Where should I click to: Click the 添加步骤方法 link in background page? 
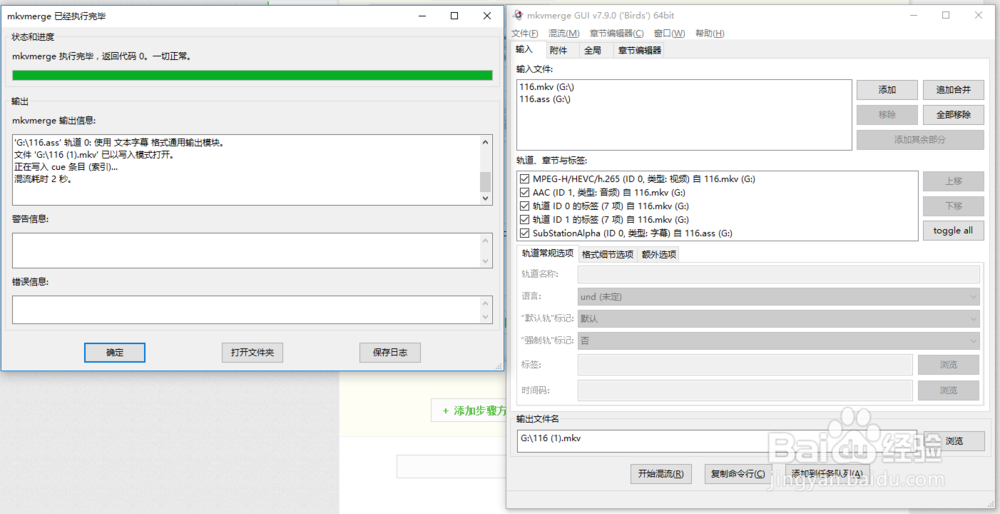click(474, 411)
